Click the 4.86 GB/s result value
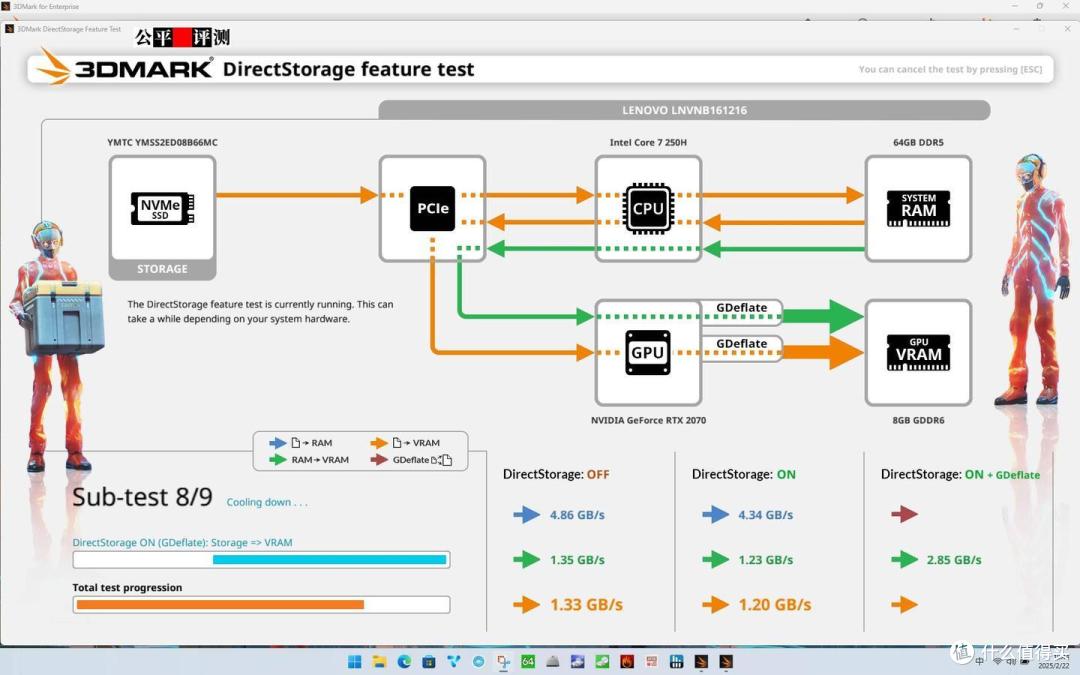Viewport: 1080px width, 675px height. coord(577,515)
